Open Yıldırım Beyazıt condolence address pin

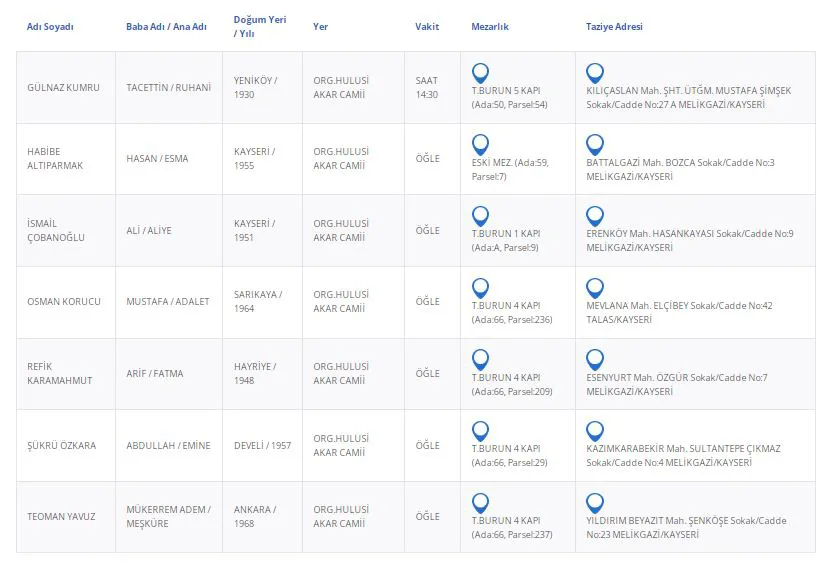(x=595, y=502)
